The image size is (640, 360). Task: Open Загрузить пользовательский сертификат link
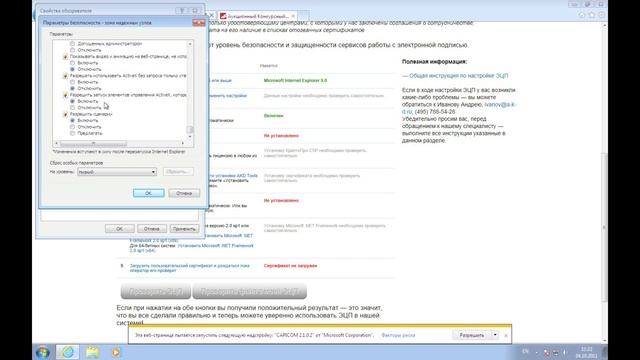(x=189, y=268)
